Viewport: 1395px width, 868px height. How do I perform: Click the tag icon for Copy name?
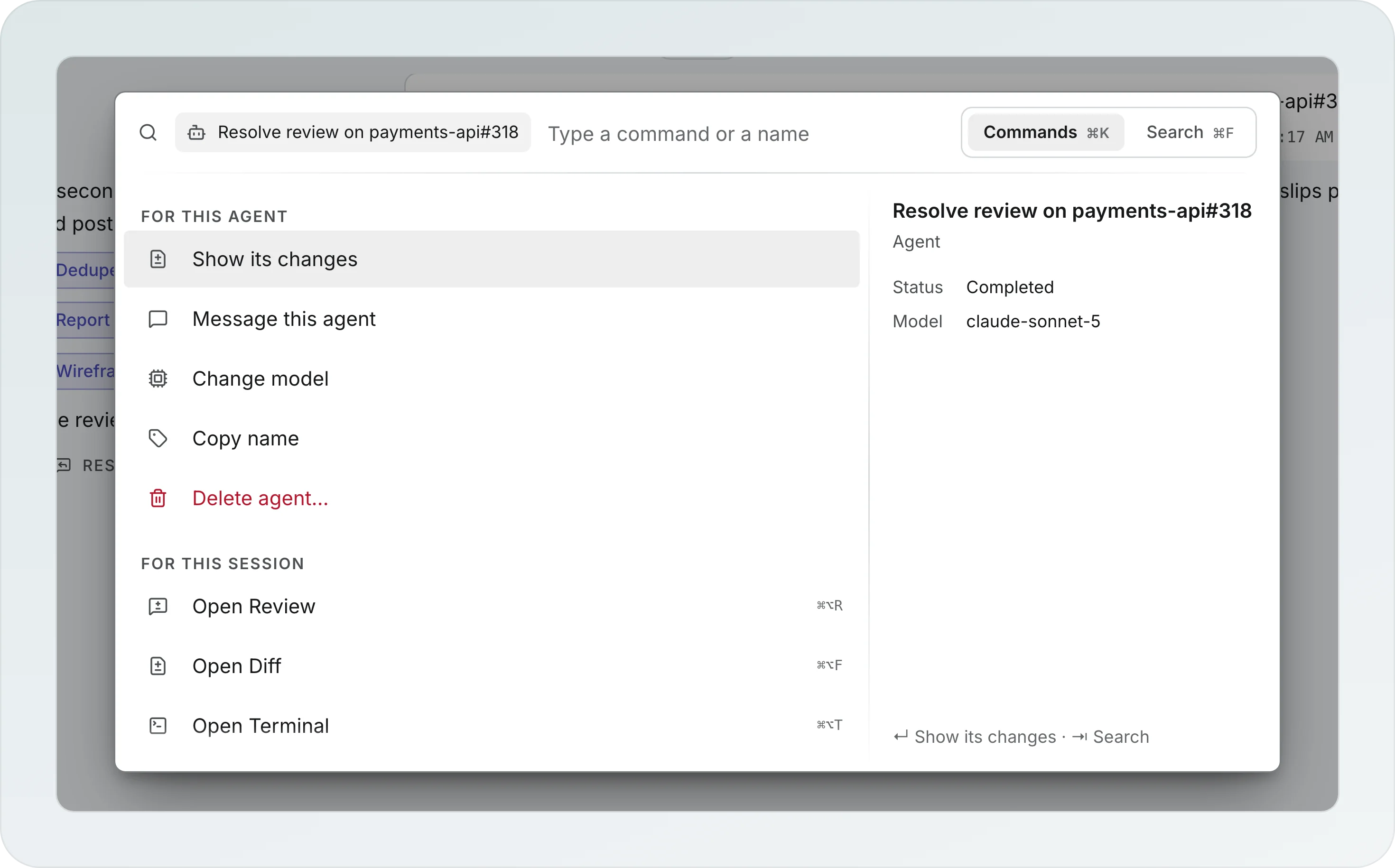158,438
